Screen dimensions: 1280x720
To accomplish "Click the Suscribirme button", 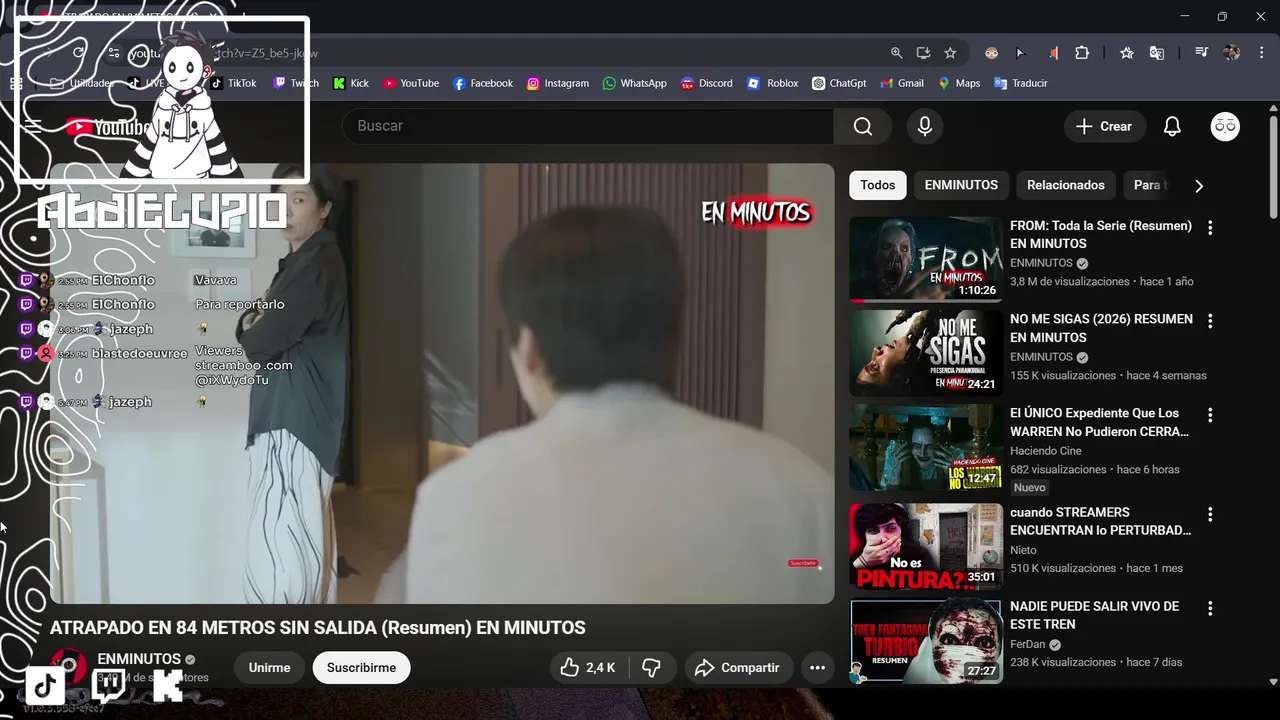I will click(361, 668).
